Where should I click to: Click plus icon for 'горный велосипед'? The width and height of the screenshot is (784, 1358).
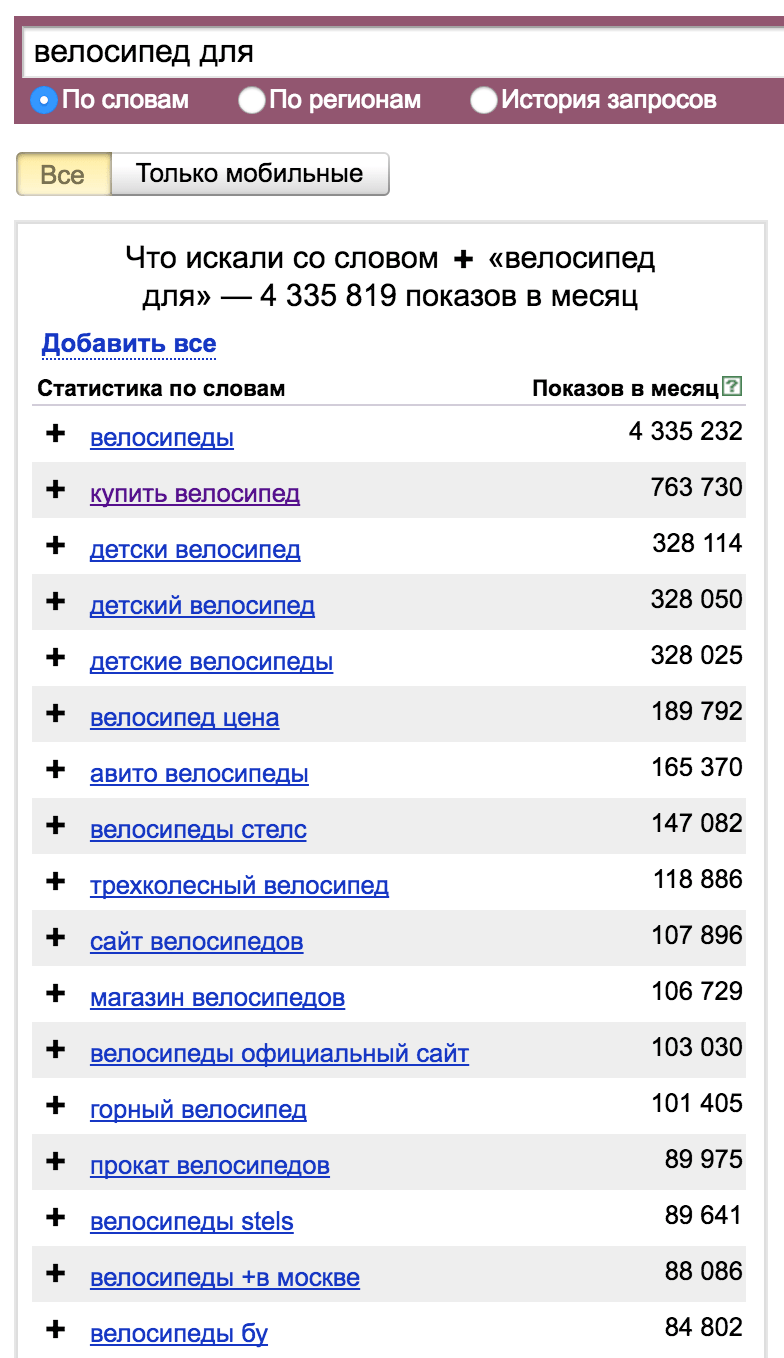click(56, 1105)
